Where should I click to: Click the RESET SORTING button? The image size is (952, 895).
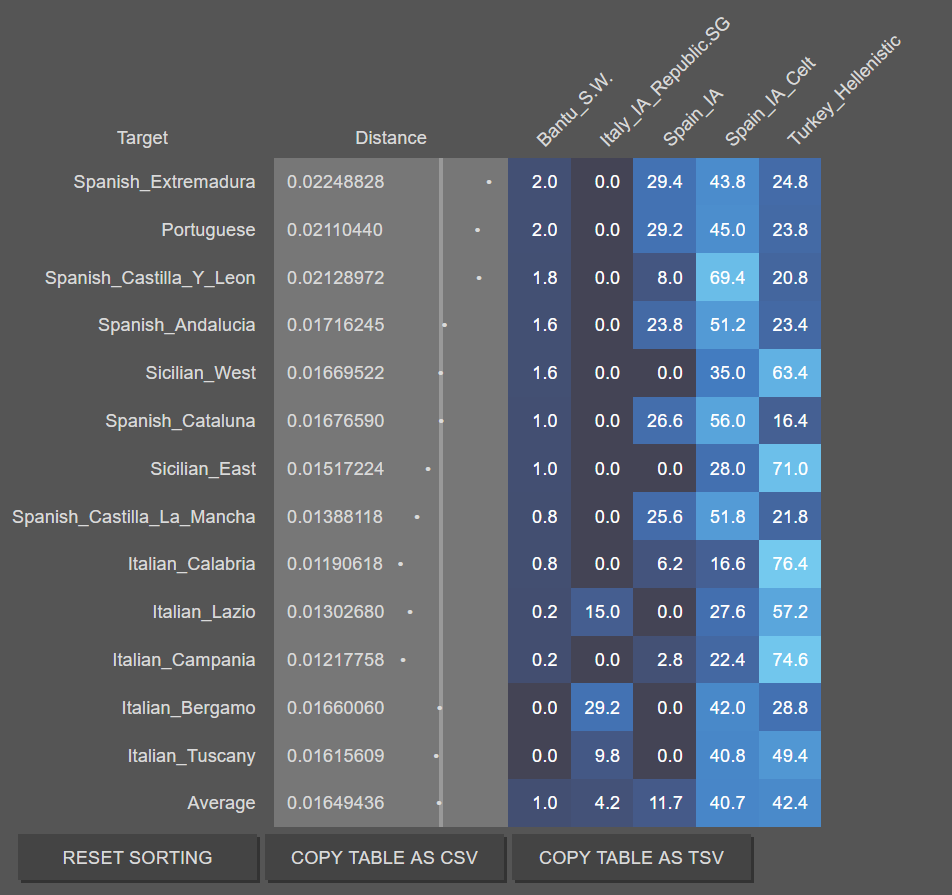click(138, 857)
